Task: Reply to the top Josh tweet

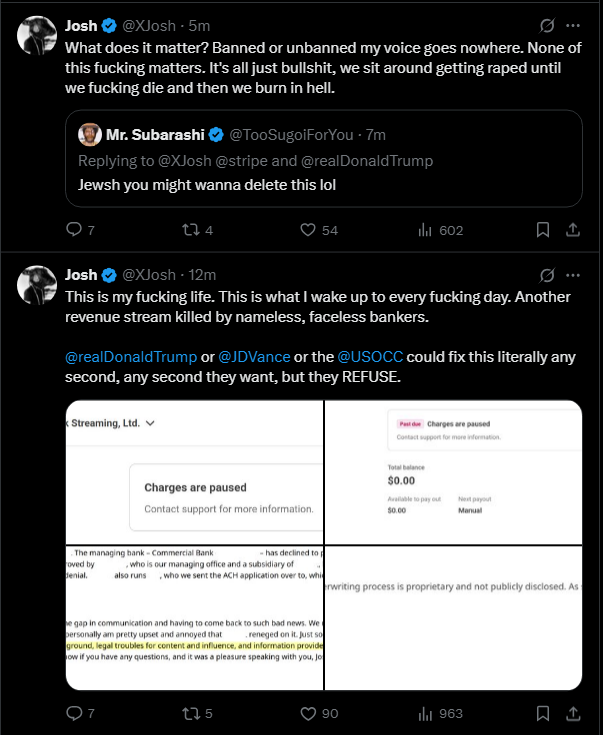Action: (73, 230)
